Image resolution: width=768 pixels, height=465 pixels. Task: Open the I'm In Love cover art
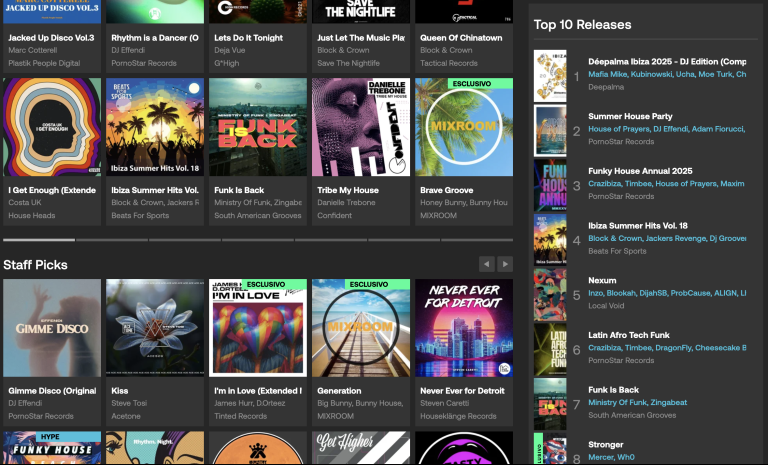pos(258,328)
